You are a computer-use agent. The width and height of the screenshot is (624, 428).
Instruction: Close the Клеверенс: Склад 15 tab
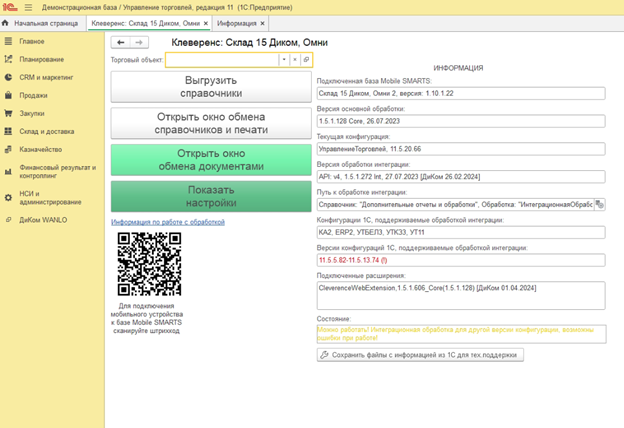[x=205, y=22]
